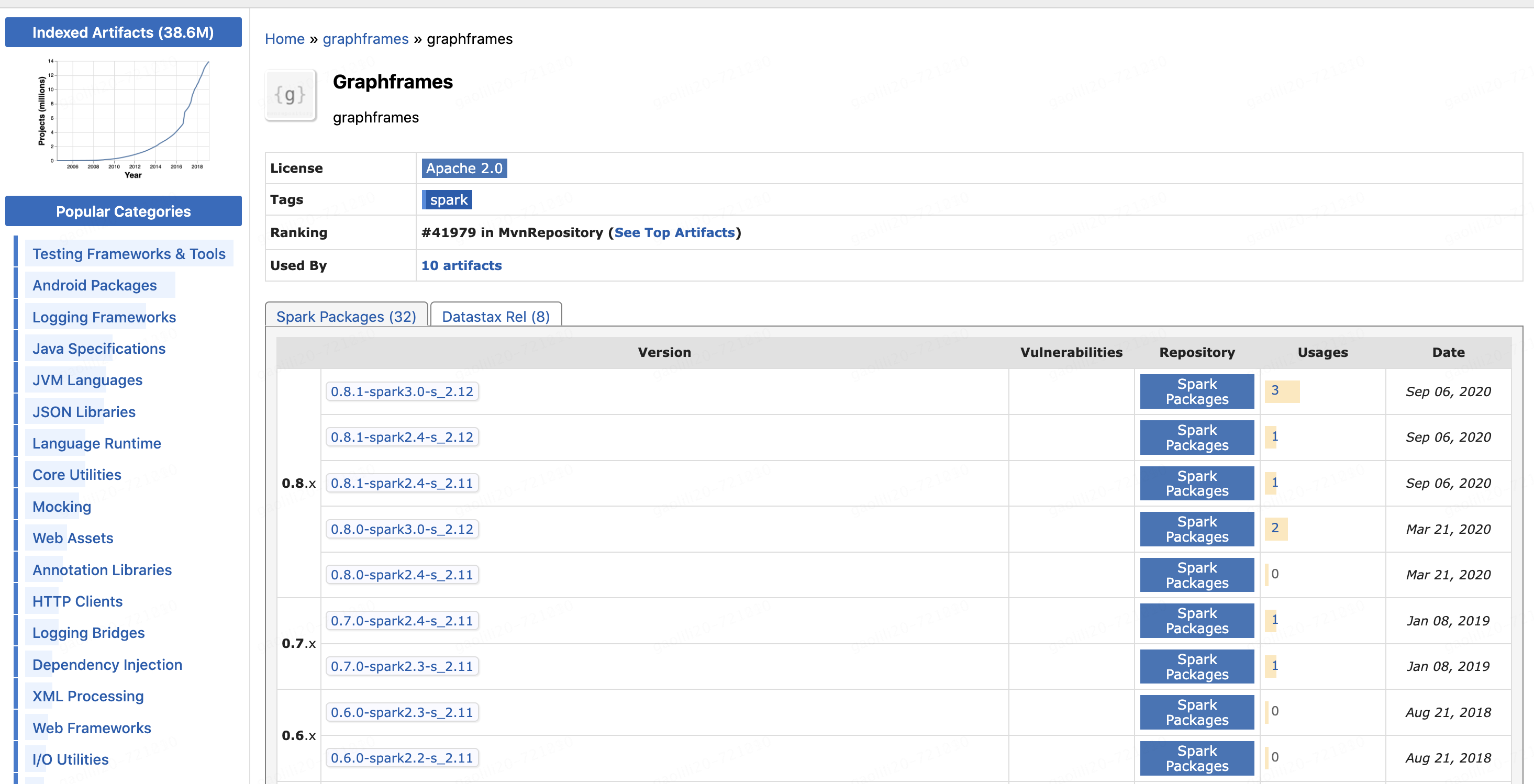Click usages count 2 for 0.8.0-spark3.0
Image resolution: width=1534 pixels, height=784 pixels.
[1274, 528]
